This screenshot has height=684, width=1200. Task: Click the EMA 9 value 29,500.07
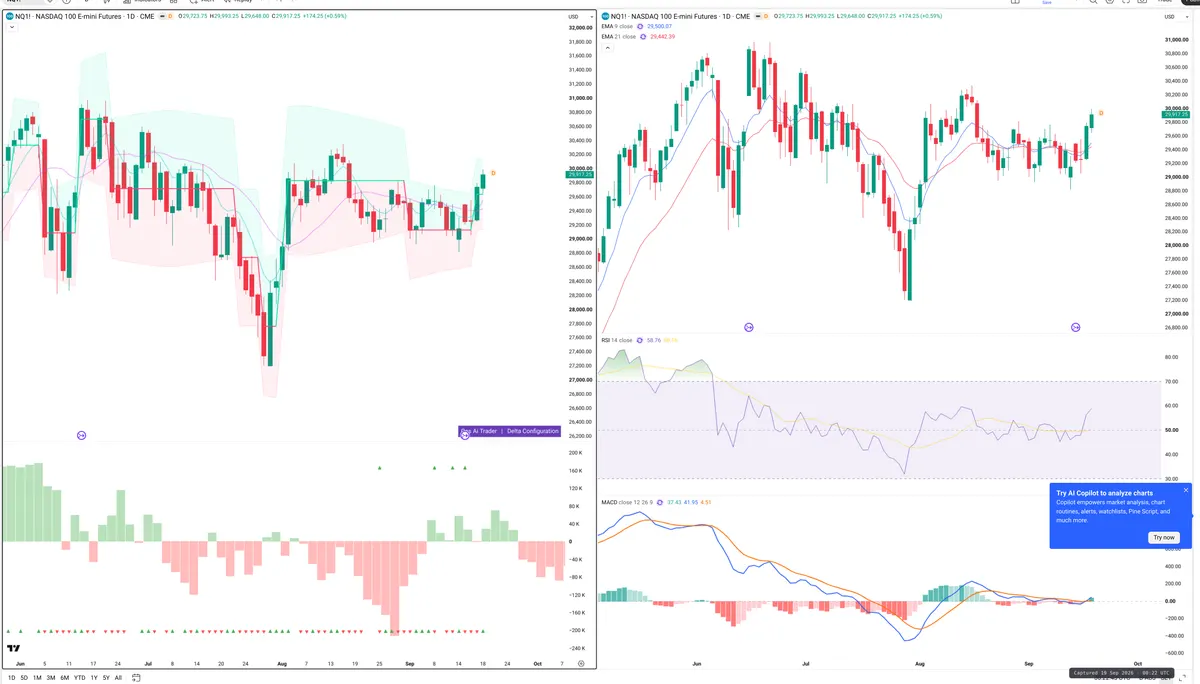coord(660,26)
